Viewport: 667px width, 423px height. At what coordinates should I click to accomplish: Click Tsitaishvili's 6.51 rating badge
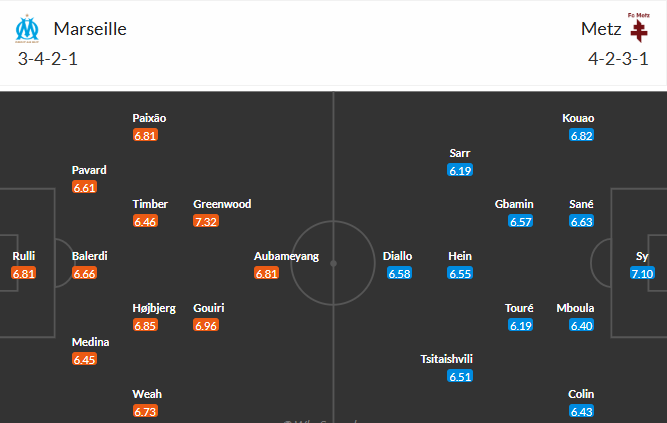pyautogui.click(x=460, y=377)
